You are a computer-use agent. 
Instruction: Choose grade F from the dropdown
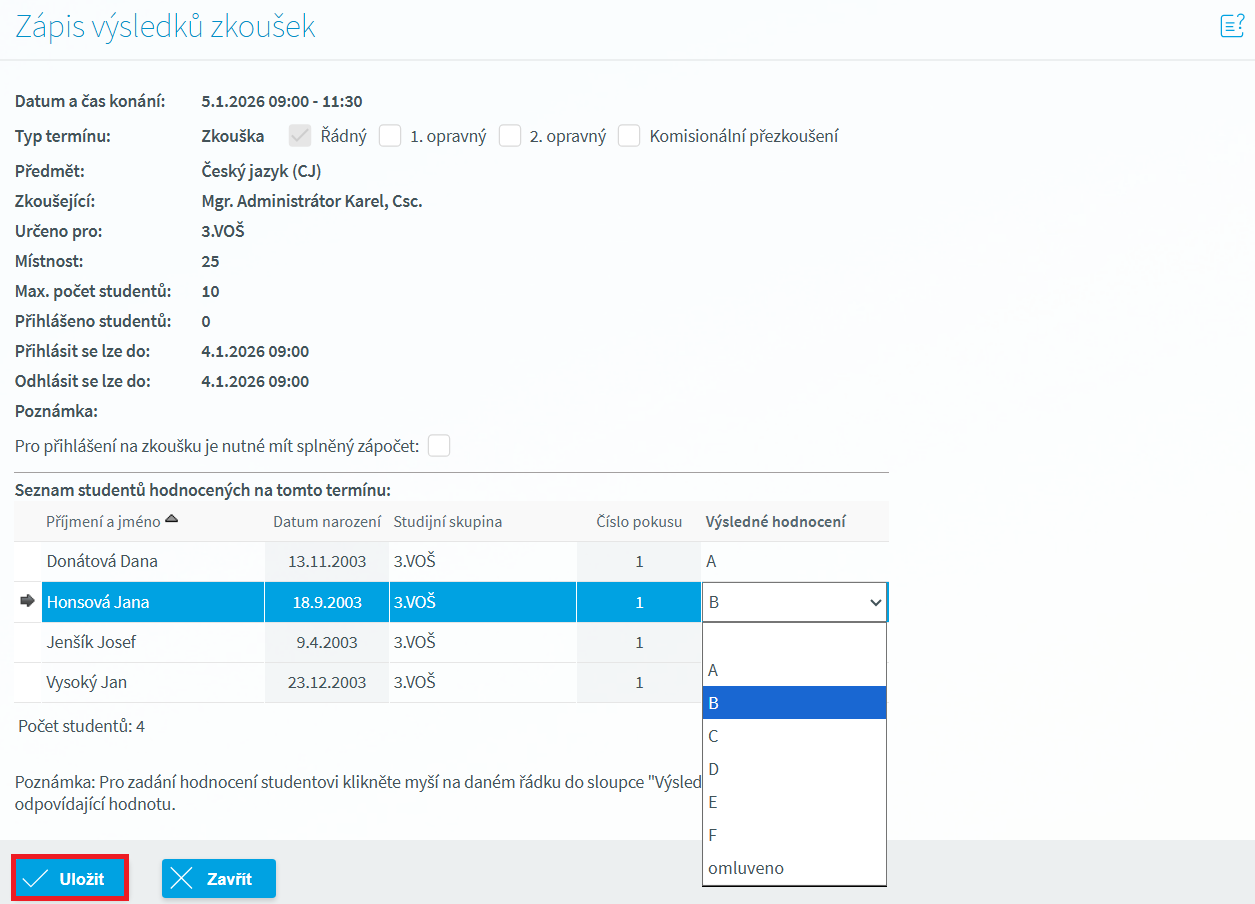tap(794, 835)
